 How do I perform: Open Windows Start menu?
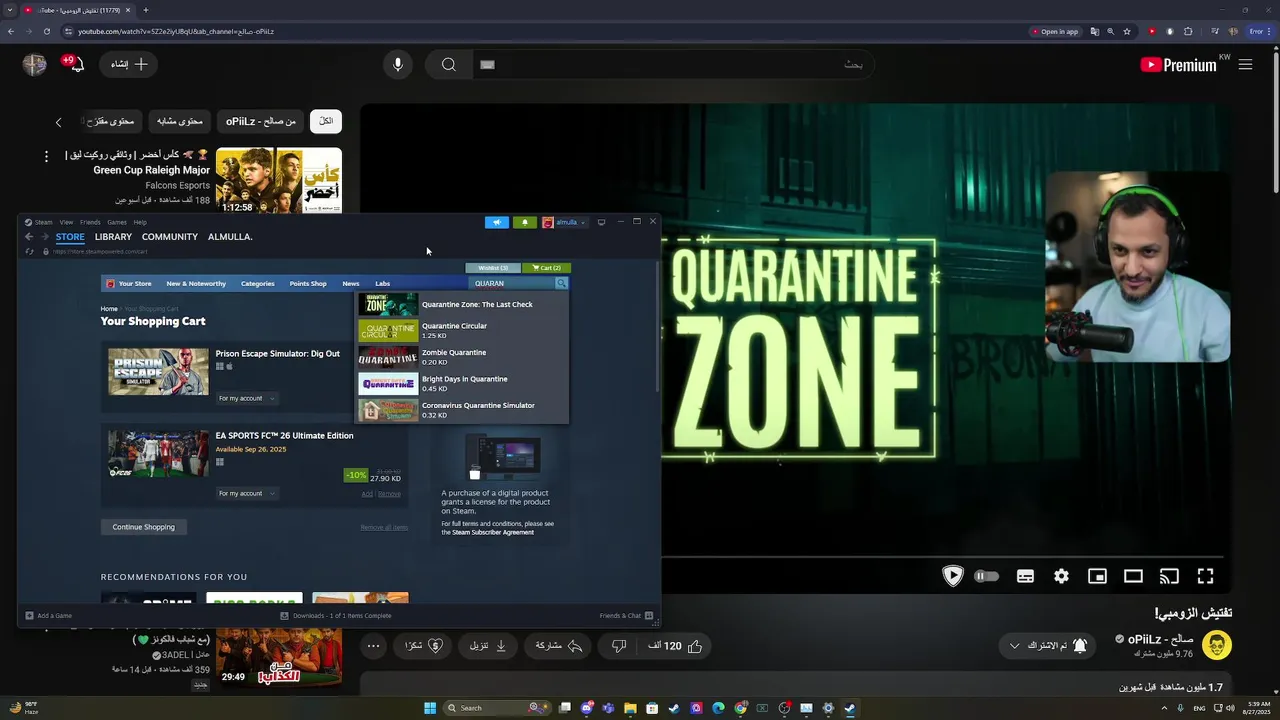430,708
